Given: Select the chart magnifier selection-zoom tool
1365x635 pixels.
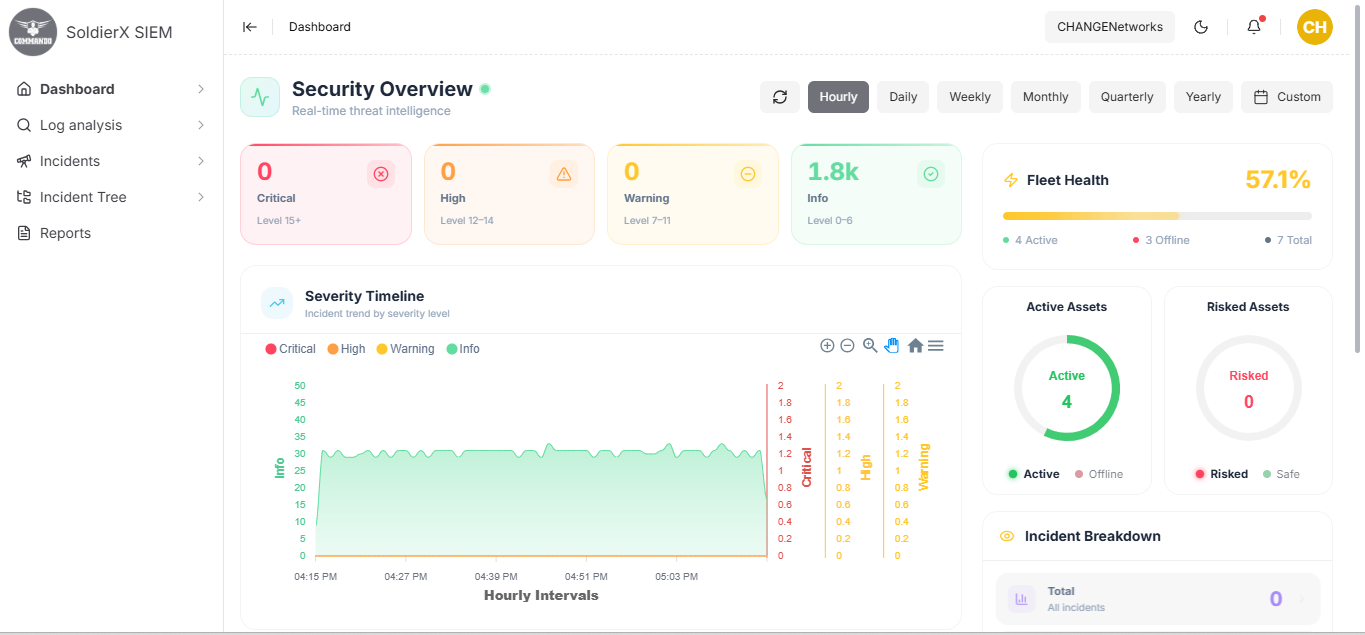Looking at the screenshot, I should click(x=870, y=345).
